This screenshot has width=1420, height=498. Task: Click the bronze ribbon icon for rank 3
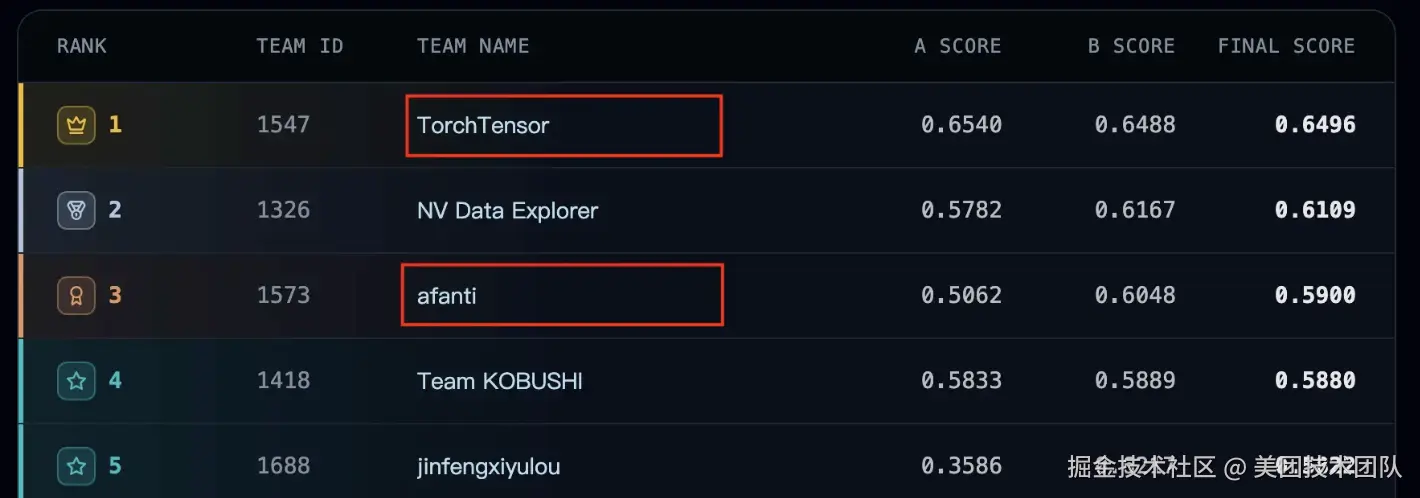point(76,295)
